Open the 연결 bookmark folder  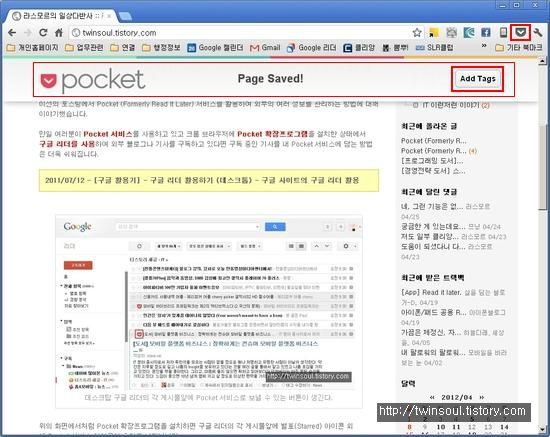(122, 48)
